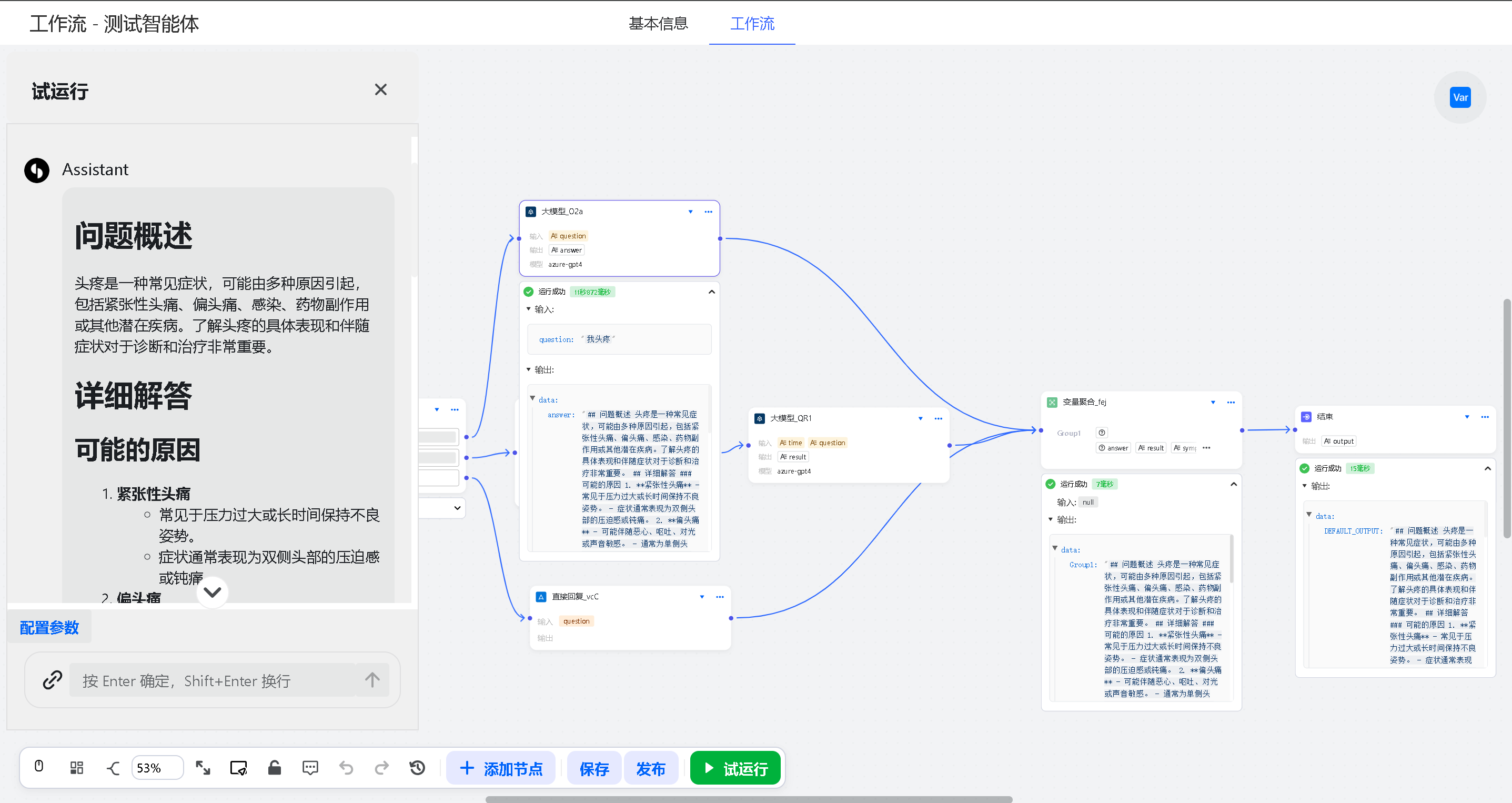Click the fit-to-screen expand arrows icon
The height and width of the screenshot is (803, 1512).
(x=203, y=767)
